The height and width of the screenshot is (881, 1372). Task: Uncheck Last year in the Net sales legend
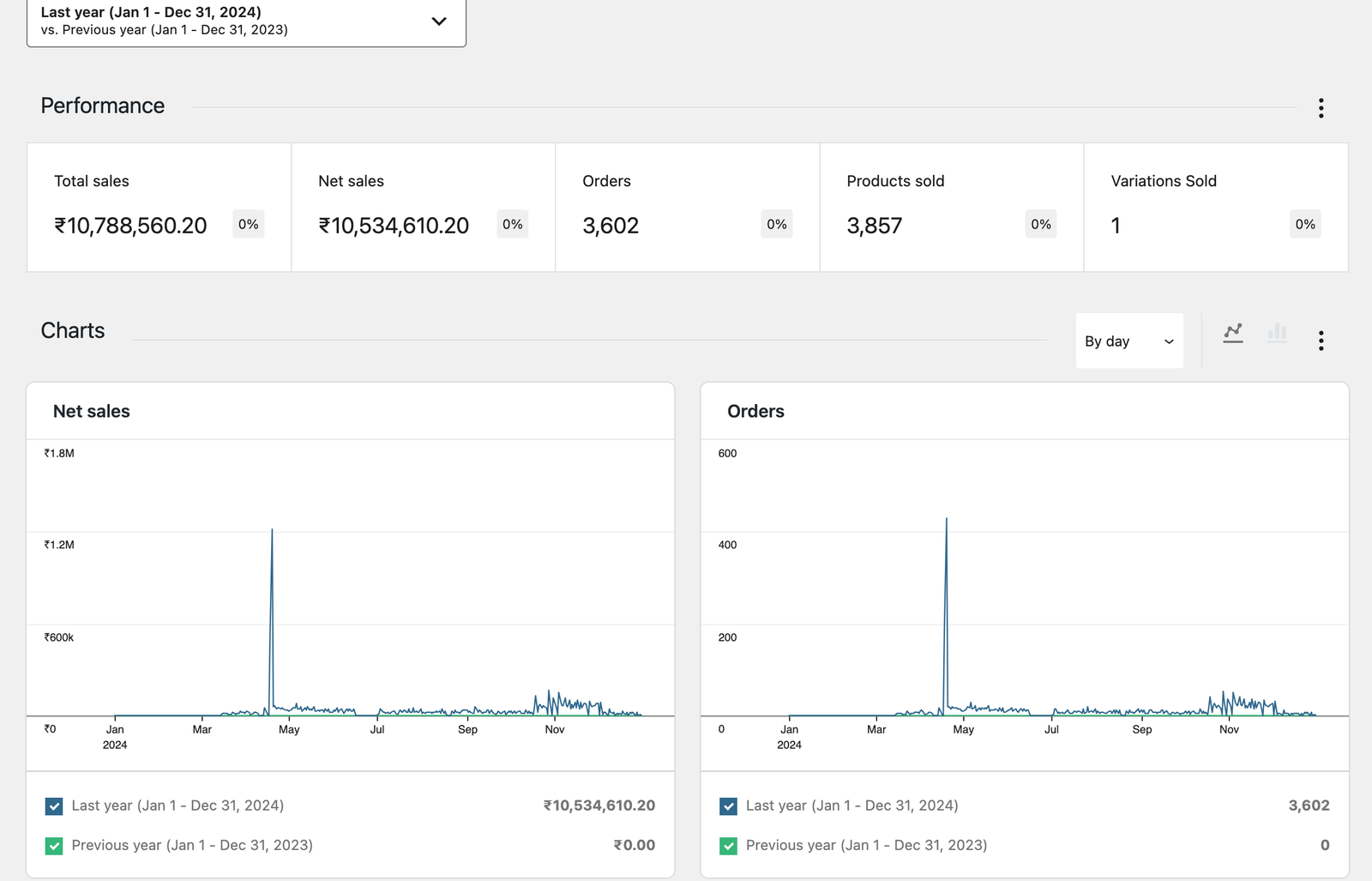[x=54, y=806]
